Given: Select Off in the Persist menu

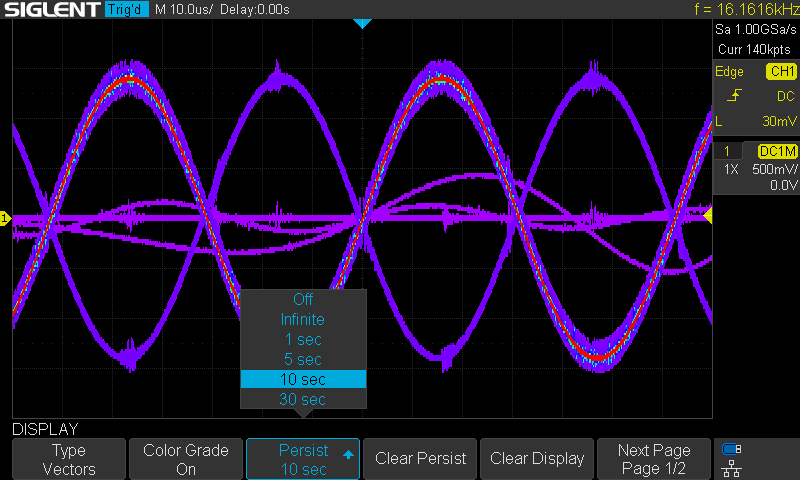Looking at the screenshot, I should [303, 299].
